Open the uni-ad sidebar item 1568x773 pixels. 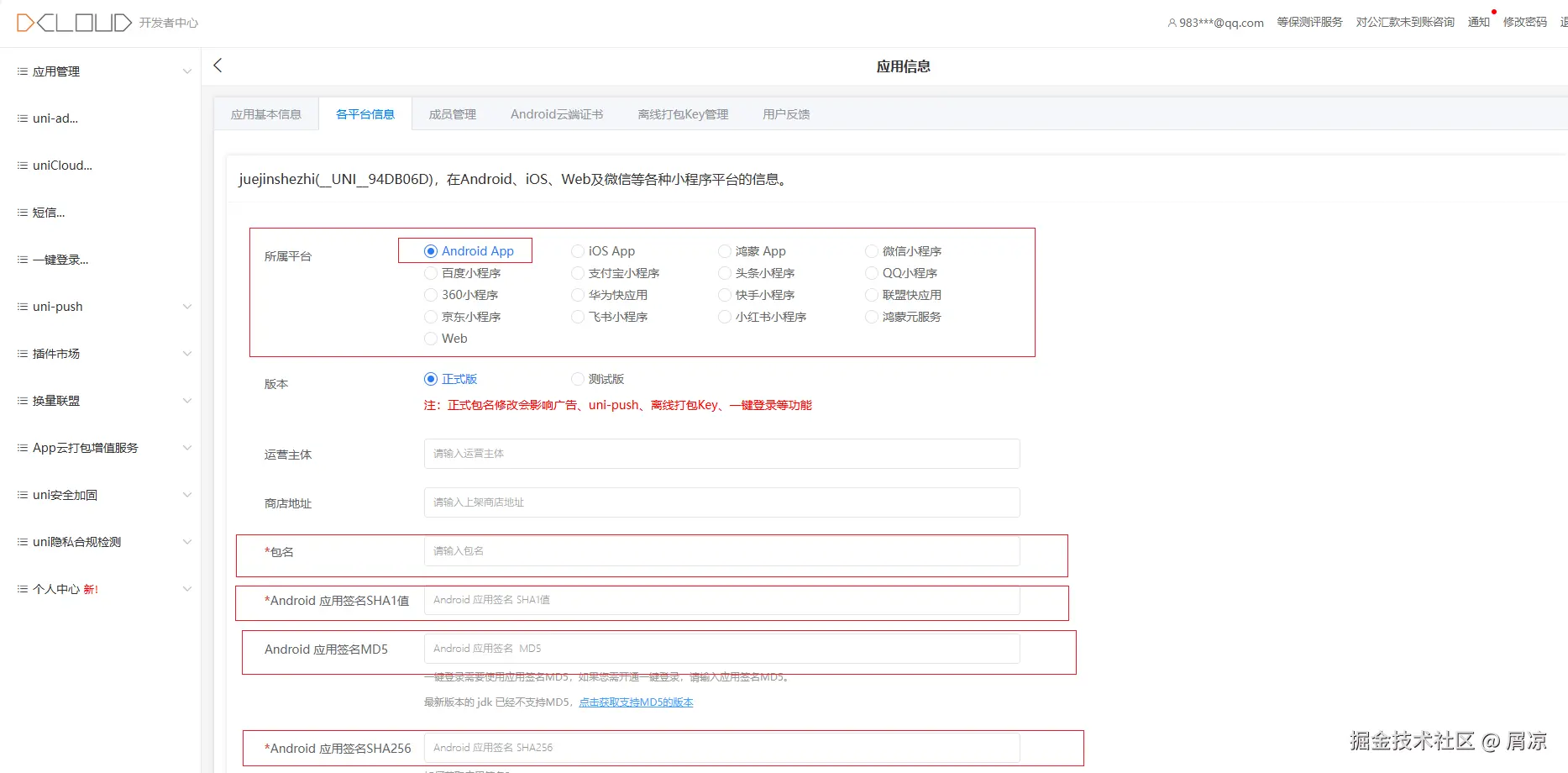tap(101, 118)
